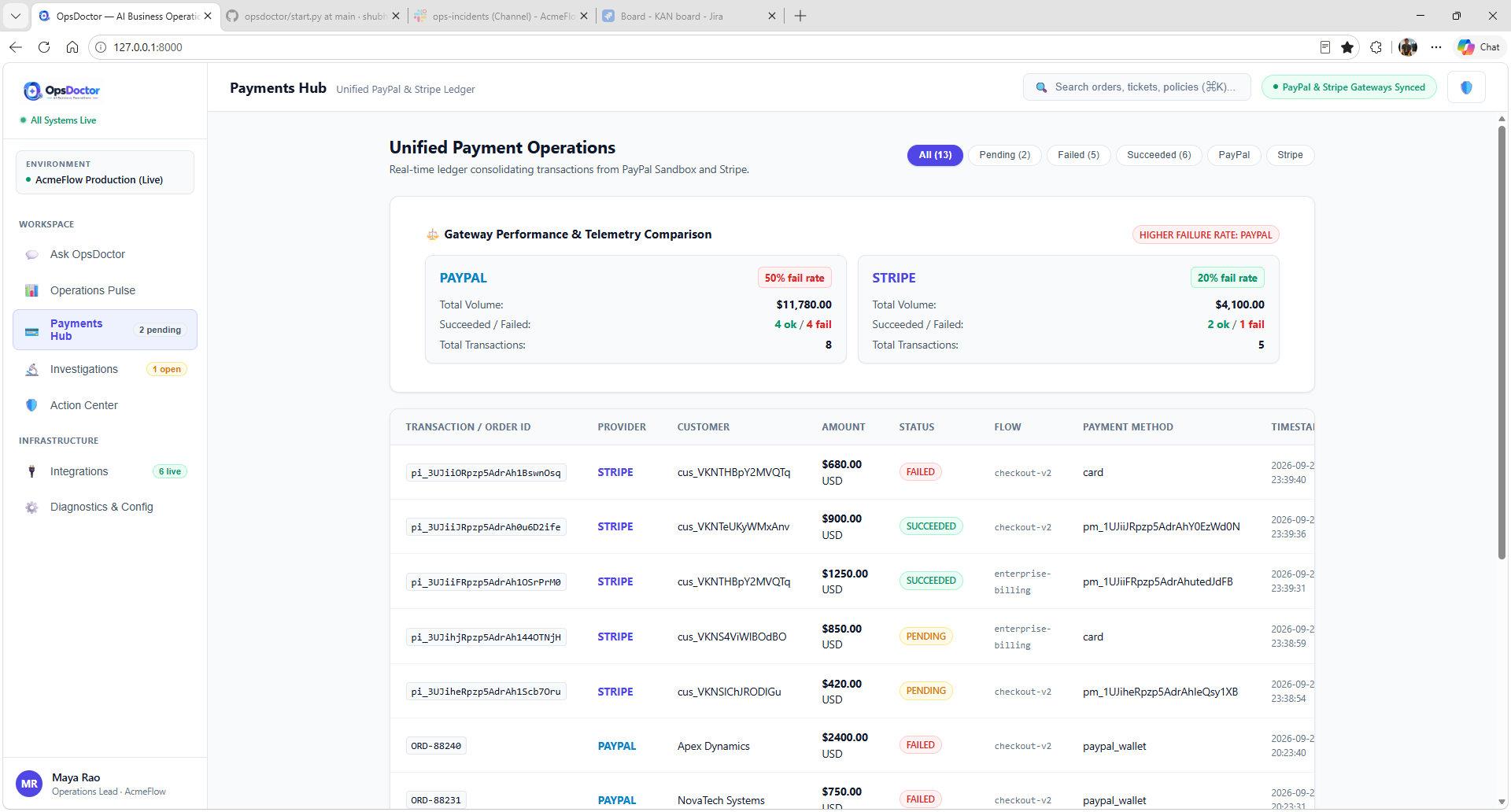
Task: Filter by Pending (2)
Action: (1004, 155)
